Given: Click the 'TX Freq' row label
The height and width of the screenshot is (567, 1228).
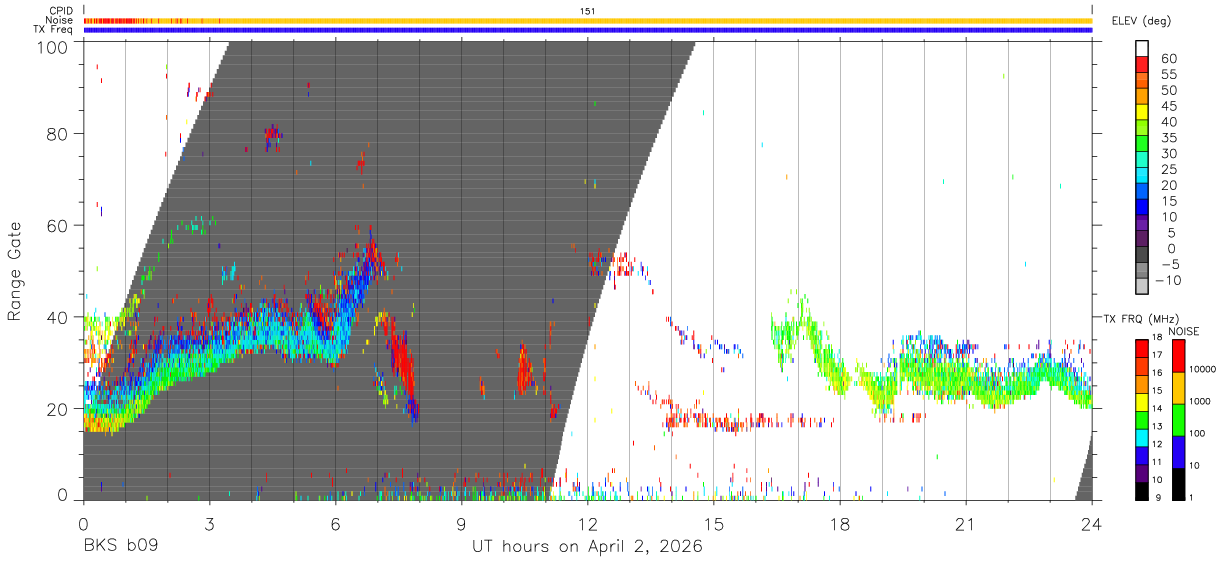Looking at the screenshot, I should click(54, 30).
